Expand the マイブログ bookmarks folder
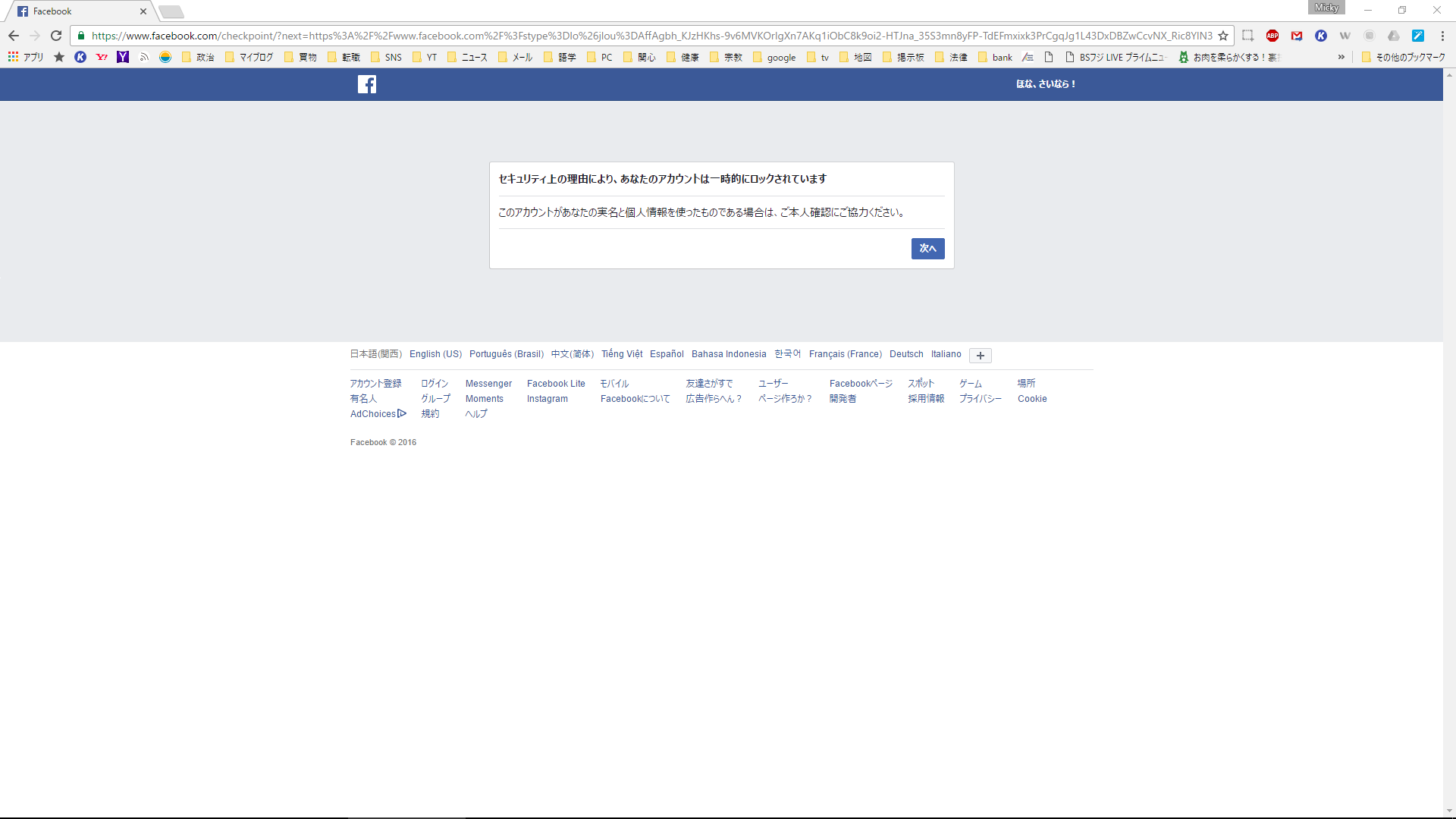Image resolution: width=1456 pixels, height=819 pixels. (249, 57)
